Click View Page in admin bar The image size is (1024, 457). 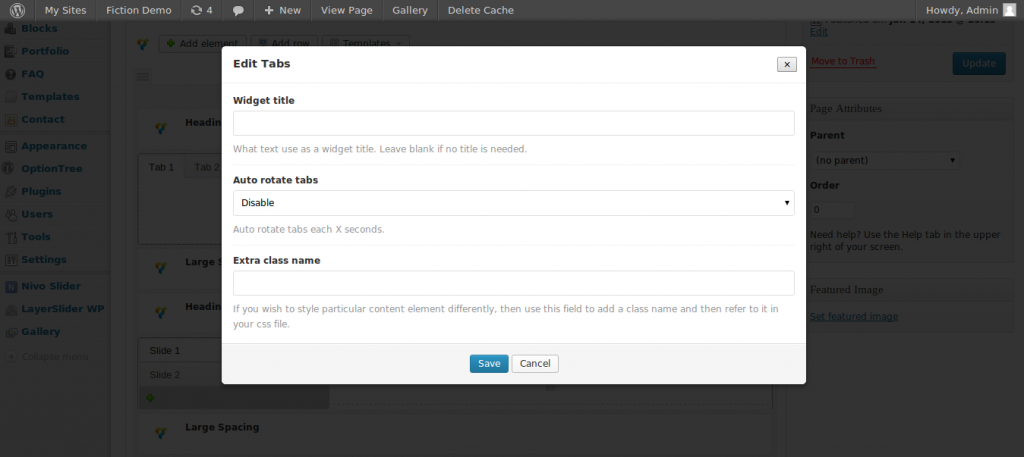pyautogui.click(x=347, y=10)
